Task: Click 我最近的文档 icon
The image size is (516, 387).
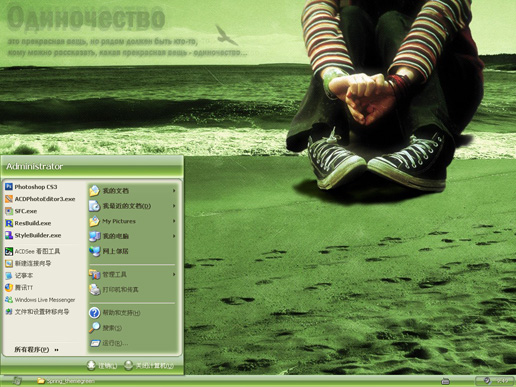Action: point(94,206)
